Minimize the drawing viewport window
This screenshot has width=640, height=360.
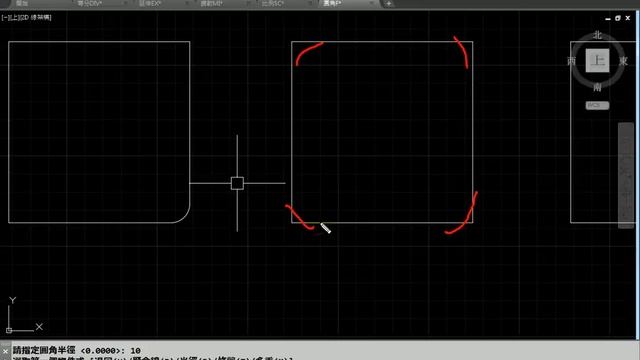click(x=608, y=18)
